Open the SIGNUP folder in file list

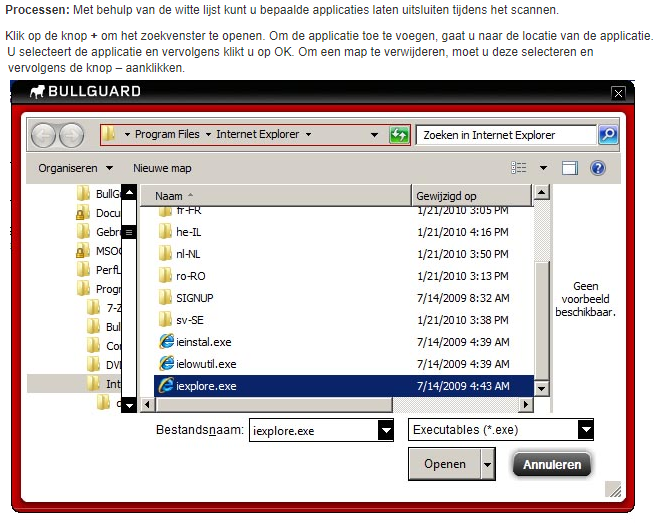[x=194, y=297]
